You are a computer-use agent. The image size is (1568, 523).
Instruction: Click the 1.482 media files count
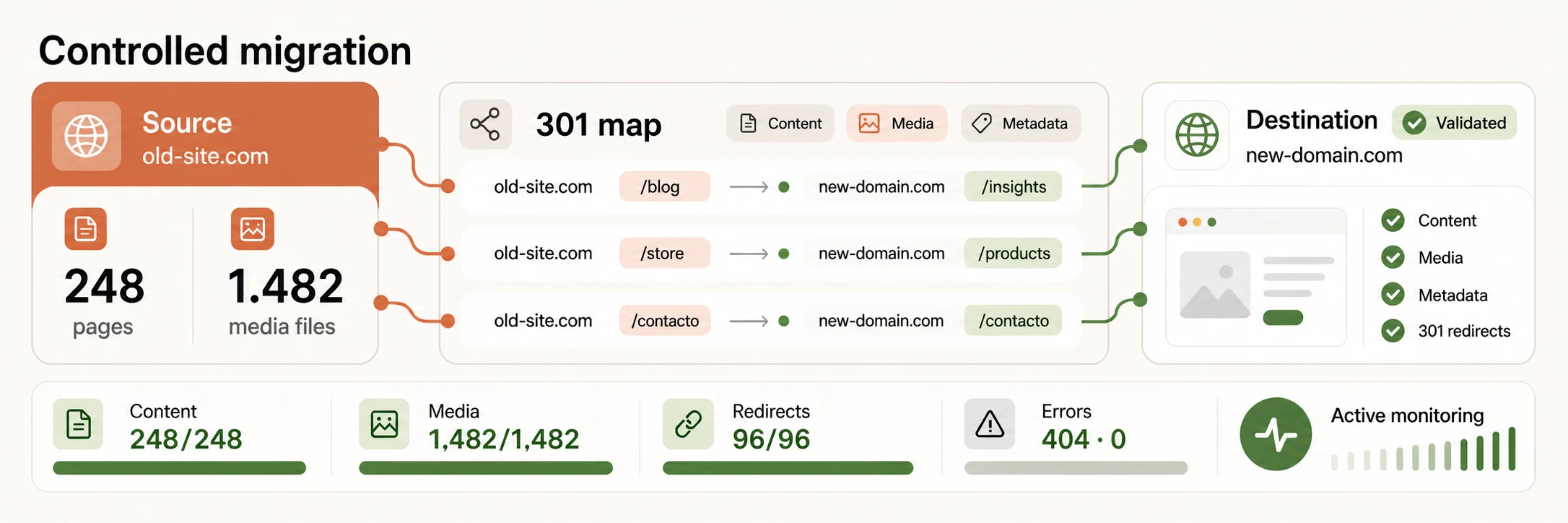coord(285,287)
